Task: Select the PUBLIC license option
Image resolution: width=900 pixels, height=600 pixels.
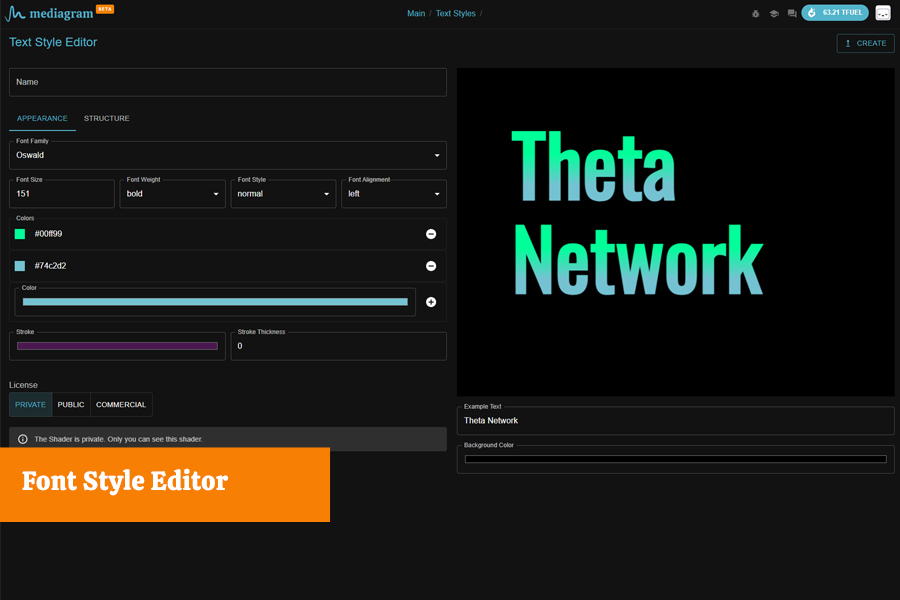Action: [x=71, y=405]
